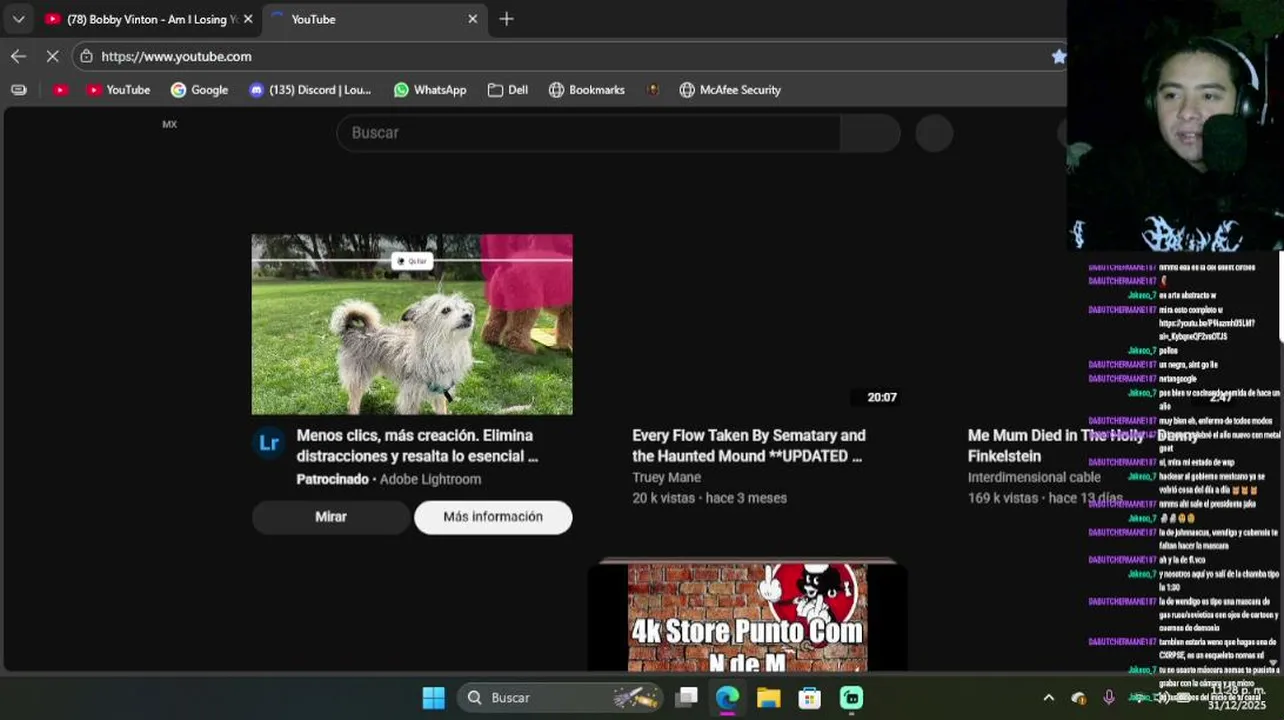Open the 'Menos clics, más creación' ad title
Screen dimensions: 1284x720
417,446
